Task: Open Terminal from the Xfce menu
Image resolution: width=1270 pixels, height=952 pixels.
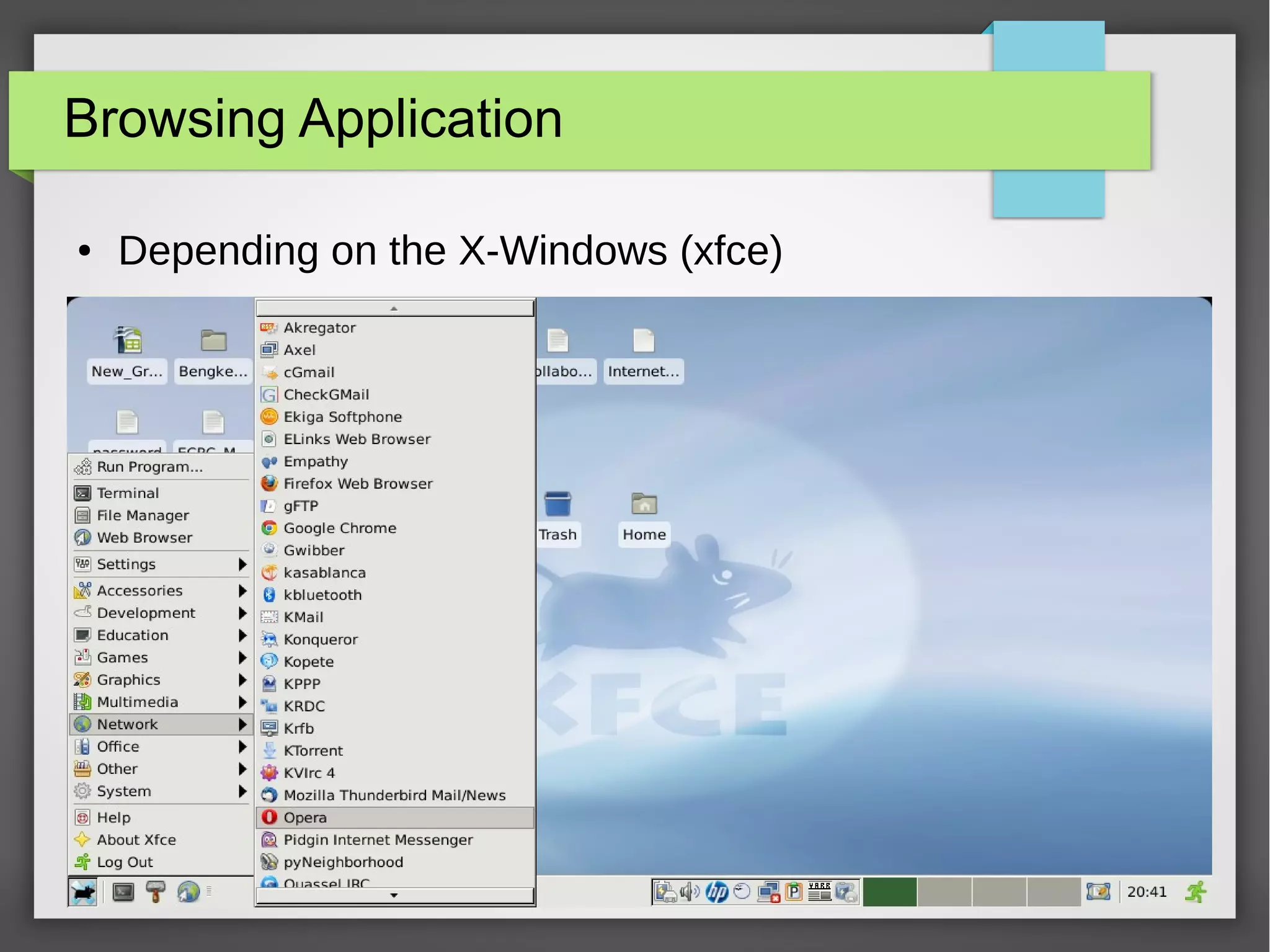Action: pyautogui.click(x=161, y=494)
